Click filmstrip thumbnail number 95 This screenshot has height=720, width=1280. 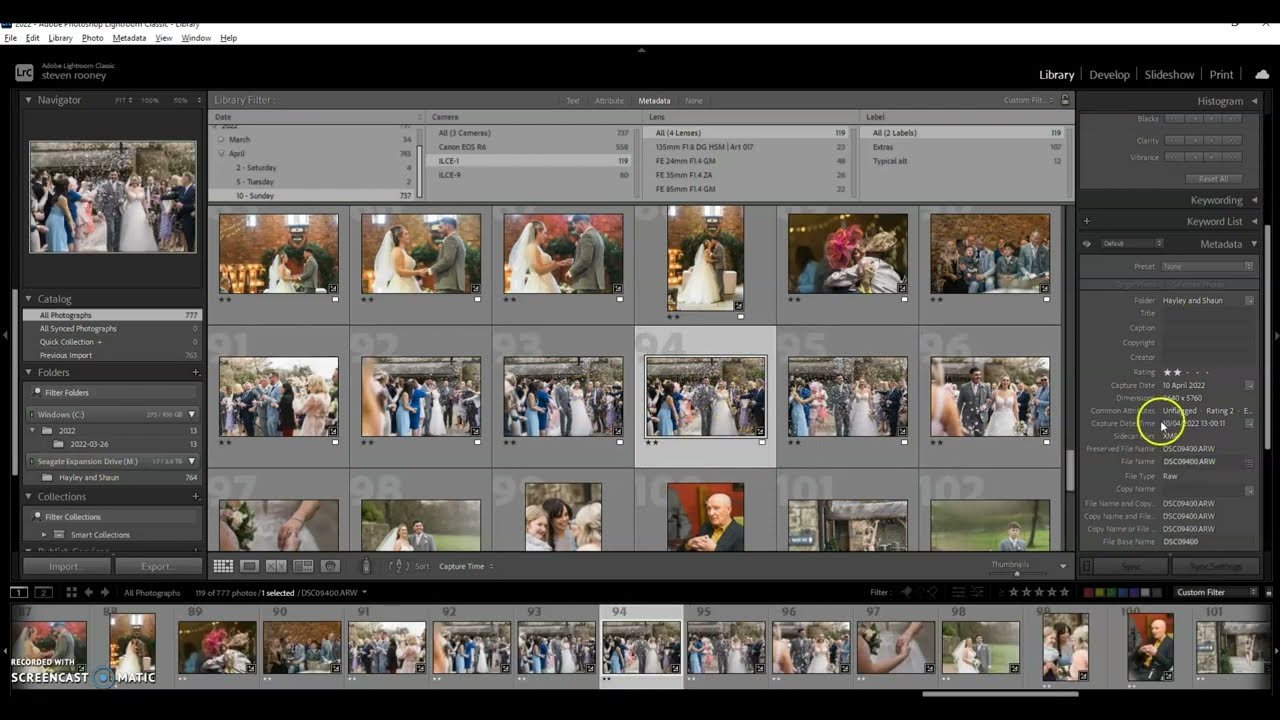click(726, 647)
